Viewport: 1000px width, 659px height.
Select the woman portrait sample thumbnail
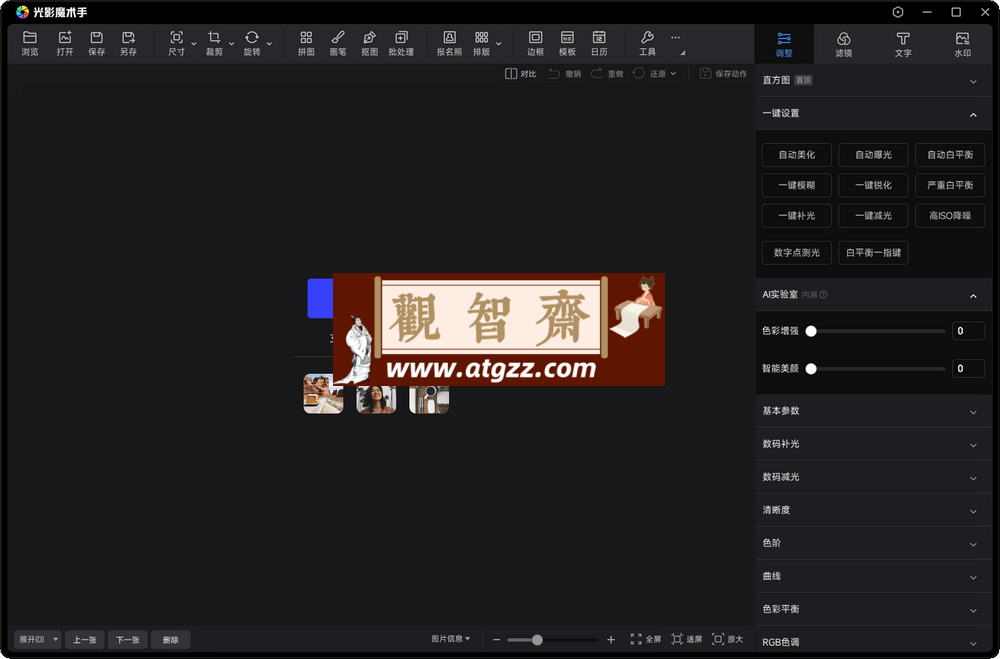[376, 399]
